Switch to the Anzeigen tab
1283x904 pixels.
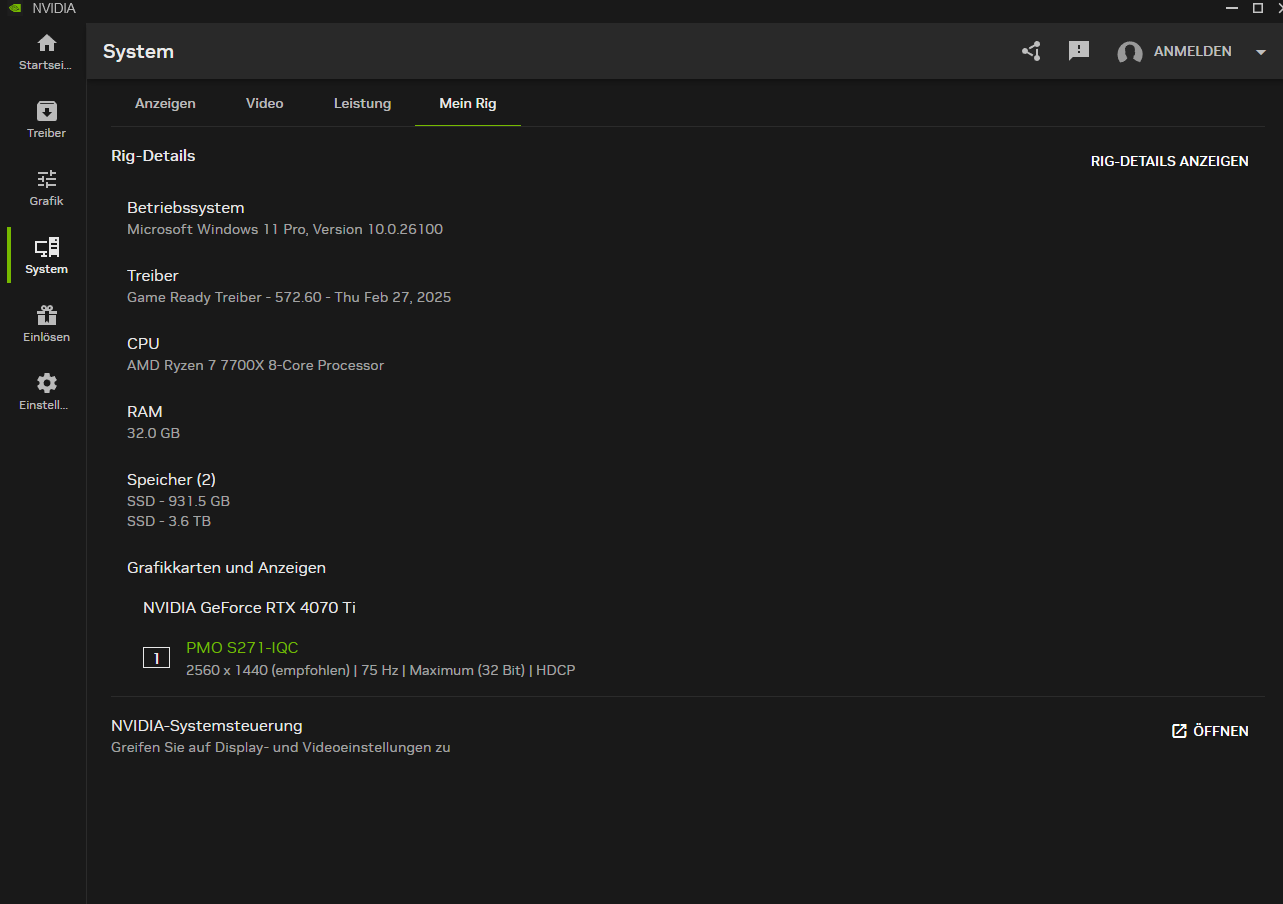(165, 104)
